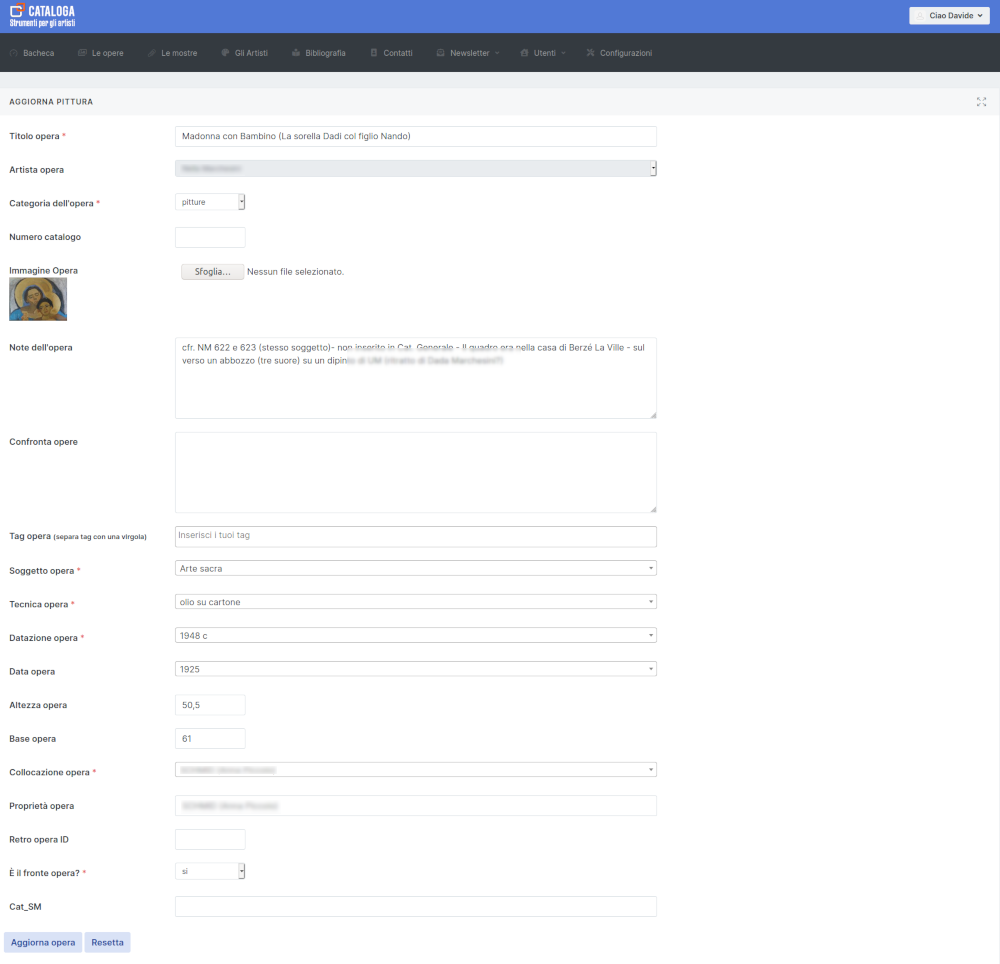Click the Madonna painting thumbnail
The width and height of the screenshot is (1000, 964).
pyautogui.click(x=38, y=299)
